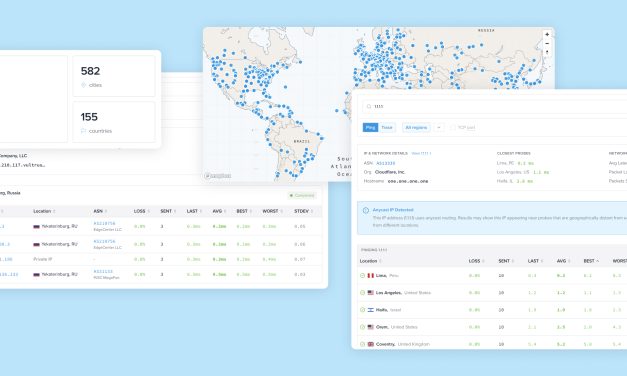Zoom out of the map with minus button

coord(547,44)
